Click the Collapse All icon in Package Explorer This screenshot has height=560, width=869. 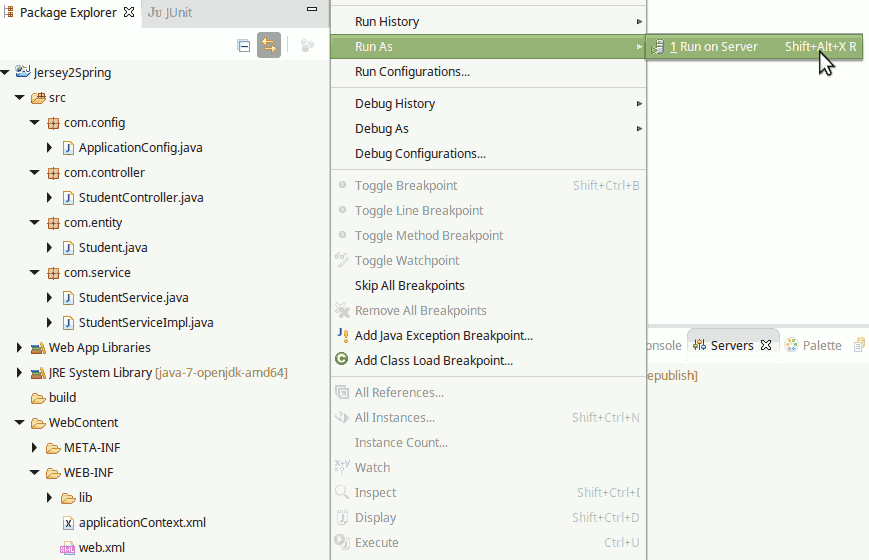coord(244,45)
